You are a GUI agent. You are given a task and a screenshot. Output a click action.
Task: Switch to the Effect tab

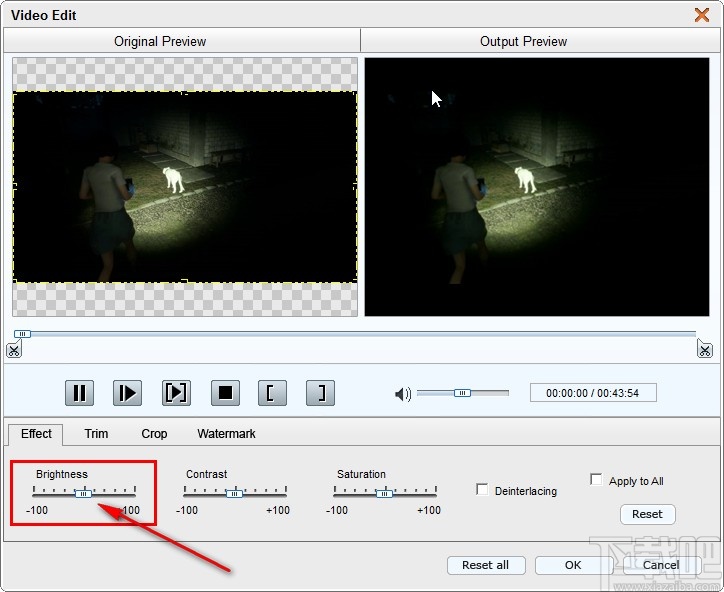[x=36, y=434]
